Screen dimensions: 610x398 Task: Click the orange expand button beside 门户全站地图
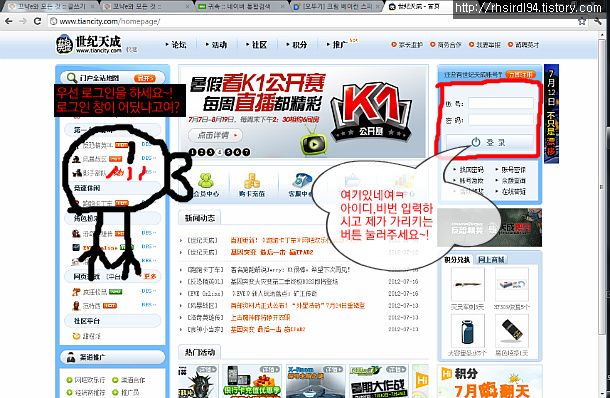[x=144, y=78]
